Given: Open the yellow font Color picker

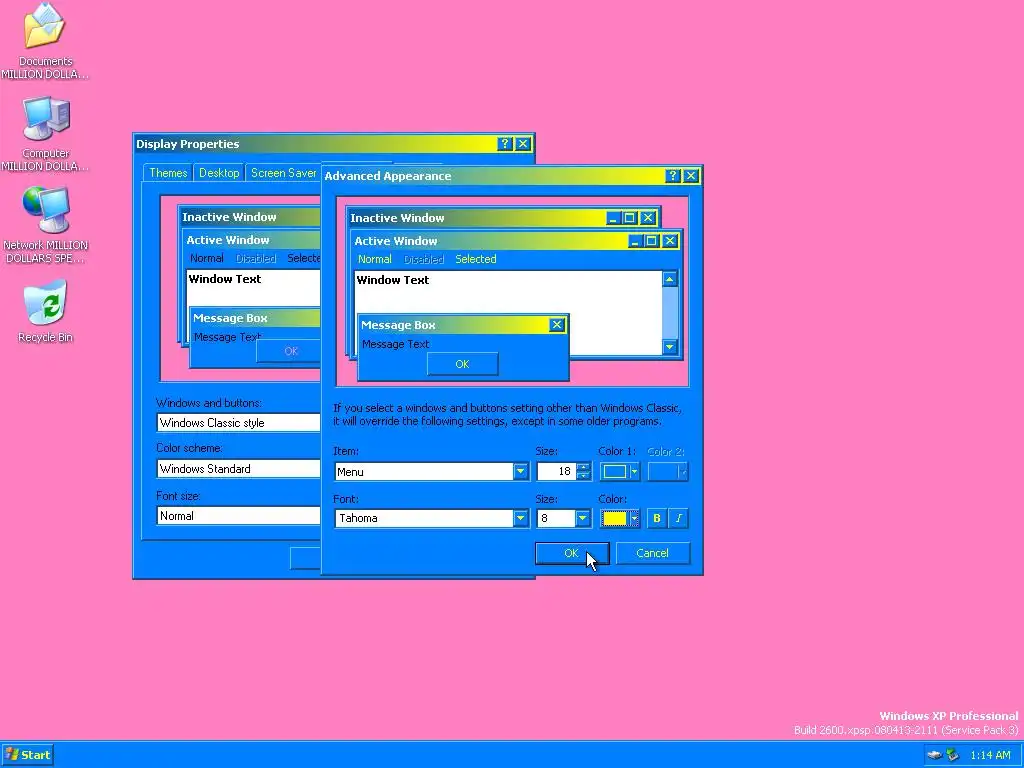Looking at the screenshot, I should pos(619,518).
